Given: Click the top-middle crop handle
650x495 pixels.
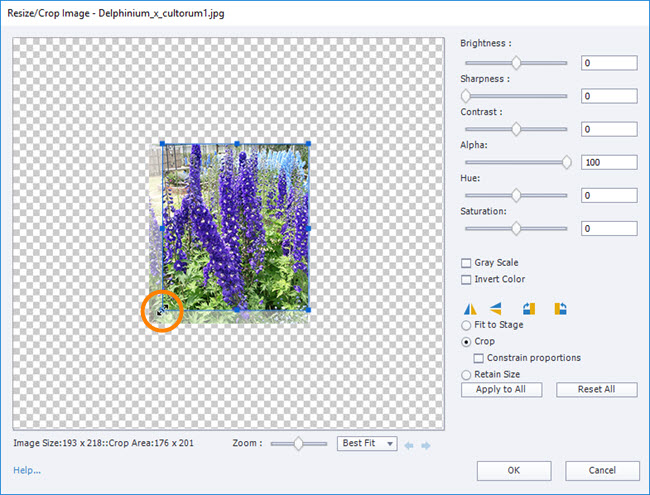Looking at the screenshot, I should pyautogui.click(x=237, y=144).
